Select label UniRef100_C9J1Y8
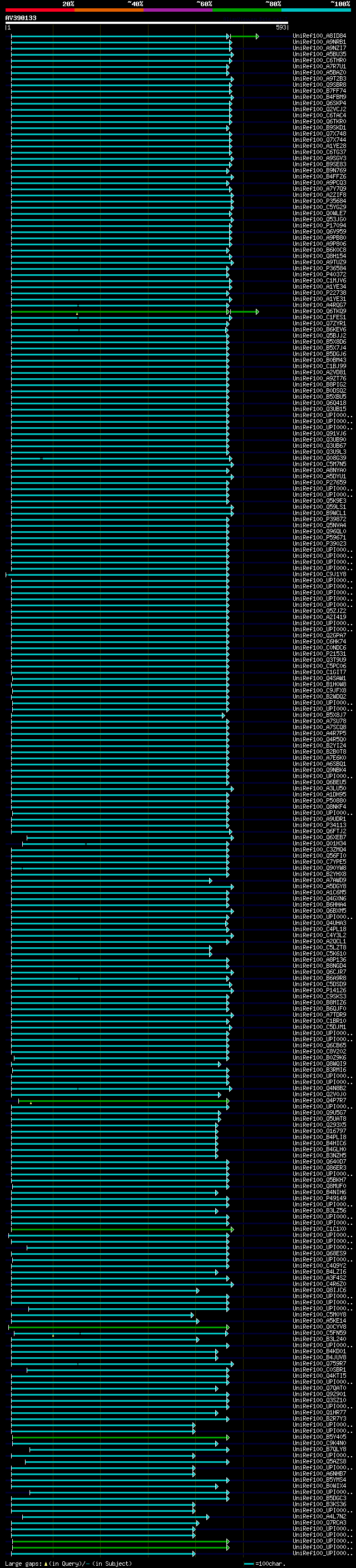This screenshot has height=1568, width=356. click(319, 574)
